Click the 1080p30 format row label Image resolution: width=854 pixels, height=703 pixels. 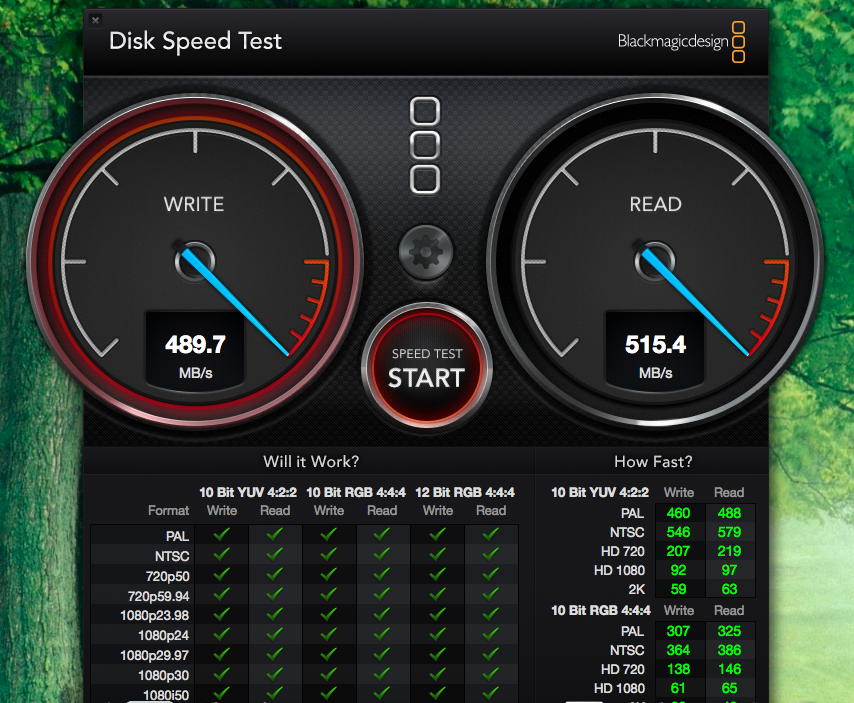(x=163, y=676)
